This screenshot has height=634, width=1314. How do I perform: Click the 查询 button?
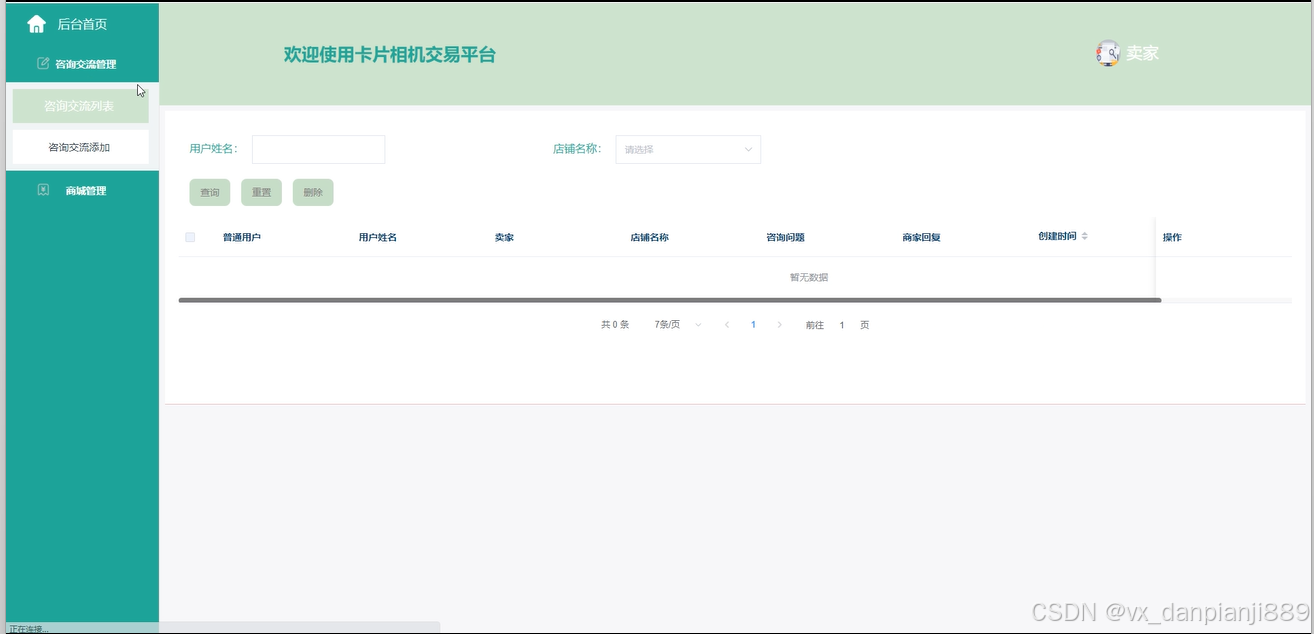pos(210,192)
